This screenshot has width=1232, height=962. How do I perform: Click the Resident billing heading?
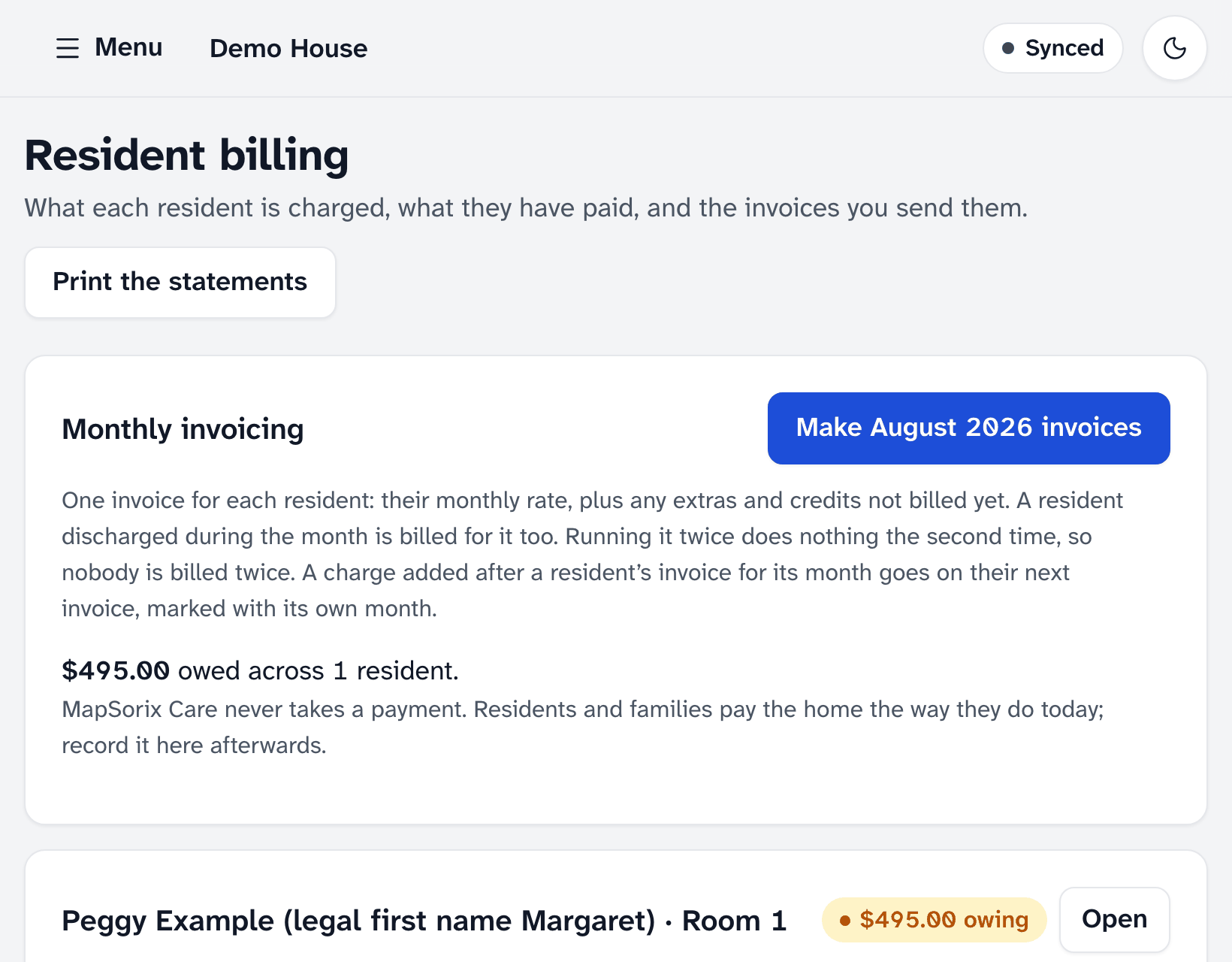coord(187,156)
